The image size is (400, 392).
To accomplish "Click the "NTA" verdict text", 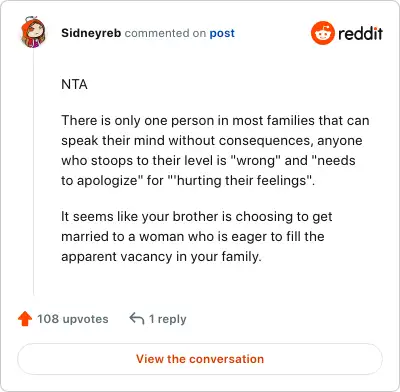I will pos(74,84).
